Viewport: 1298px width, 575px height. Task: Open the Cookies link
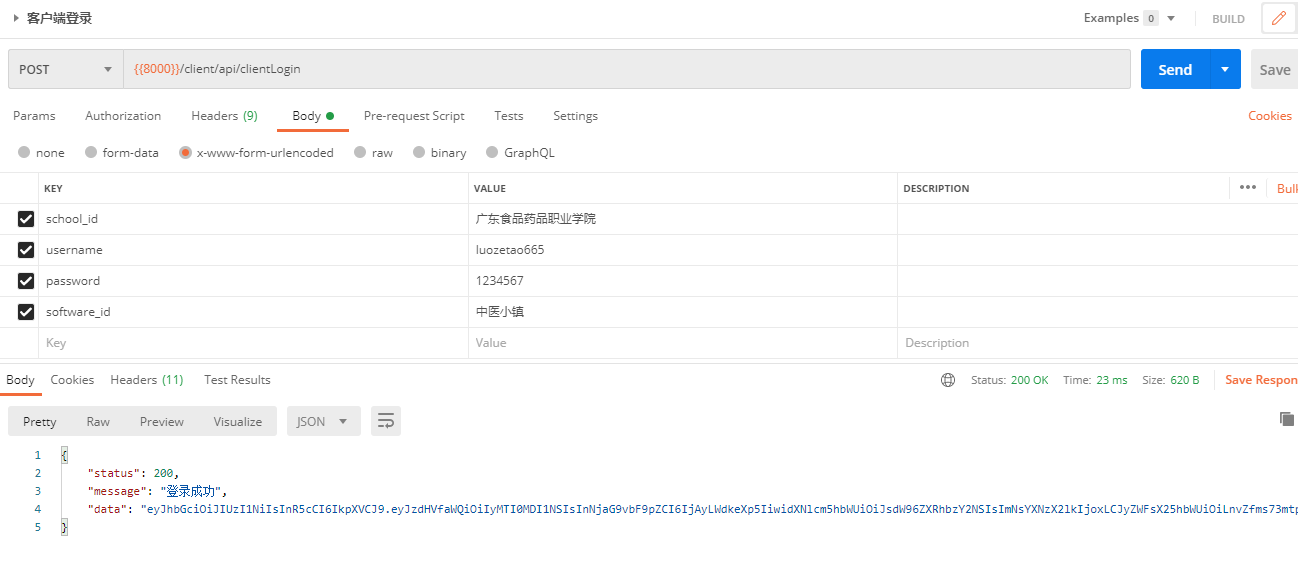pos(1269,116)
